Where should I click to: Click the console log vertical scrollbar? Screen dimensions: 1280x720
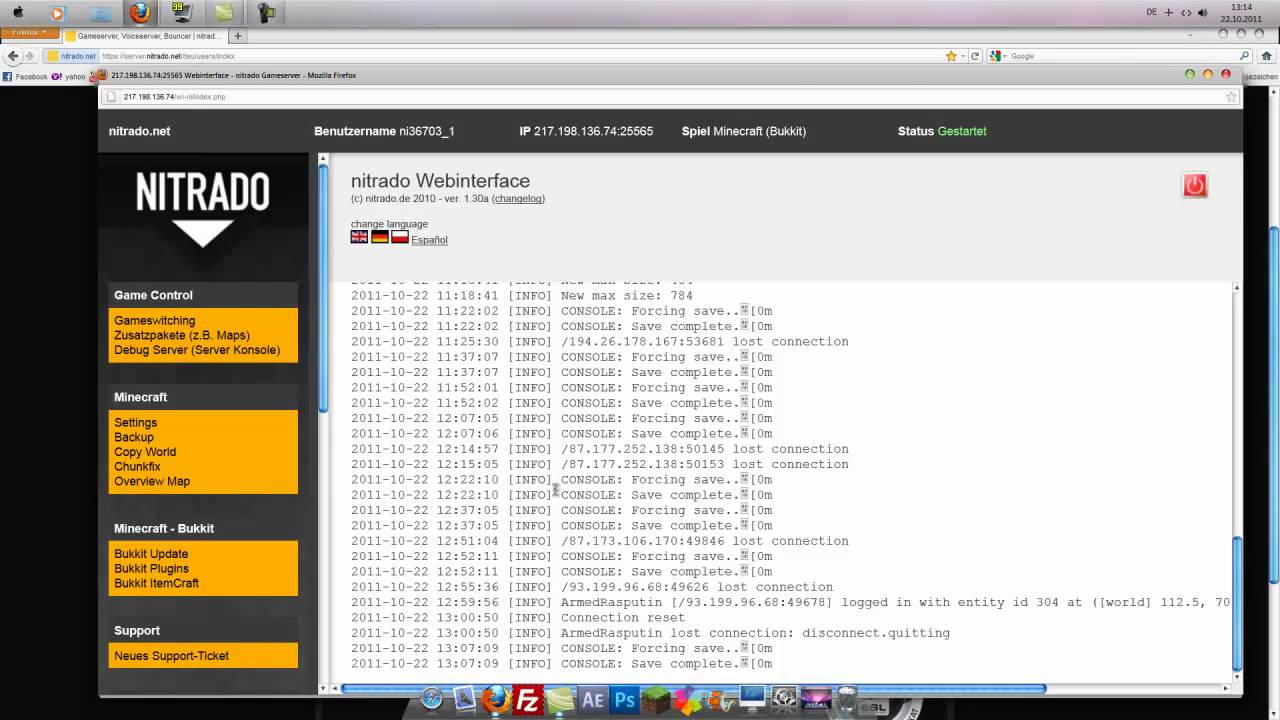pyautogui.click(x=1237, y=604)
